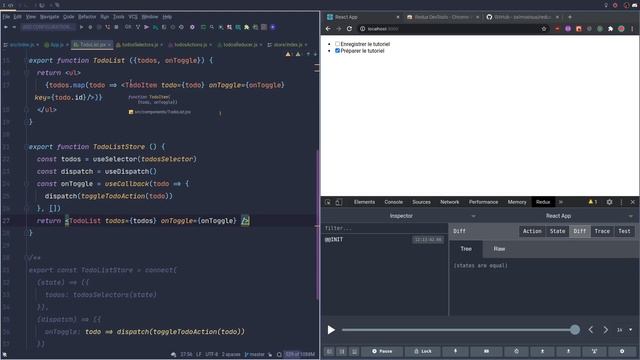
Task: Select the GitHub browser tab
Action: (523, 17)
